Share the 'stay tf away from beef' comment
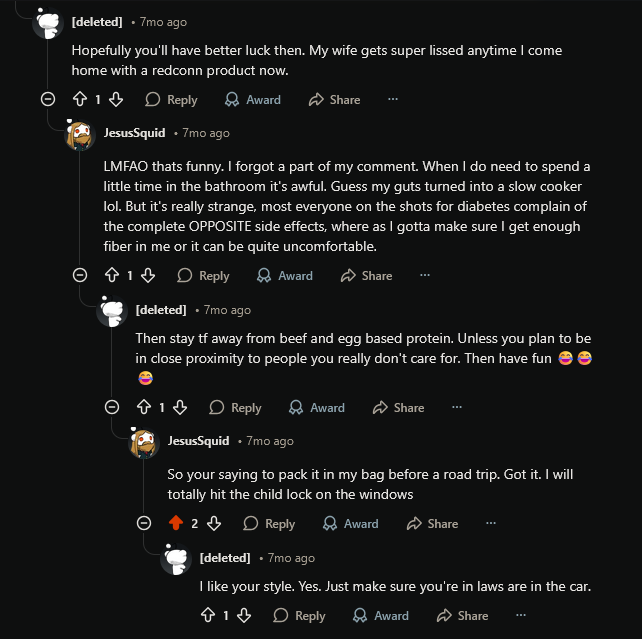Viewport: 642px width, 639px height. pos(398,407)
